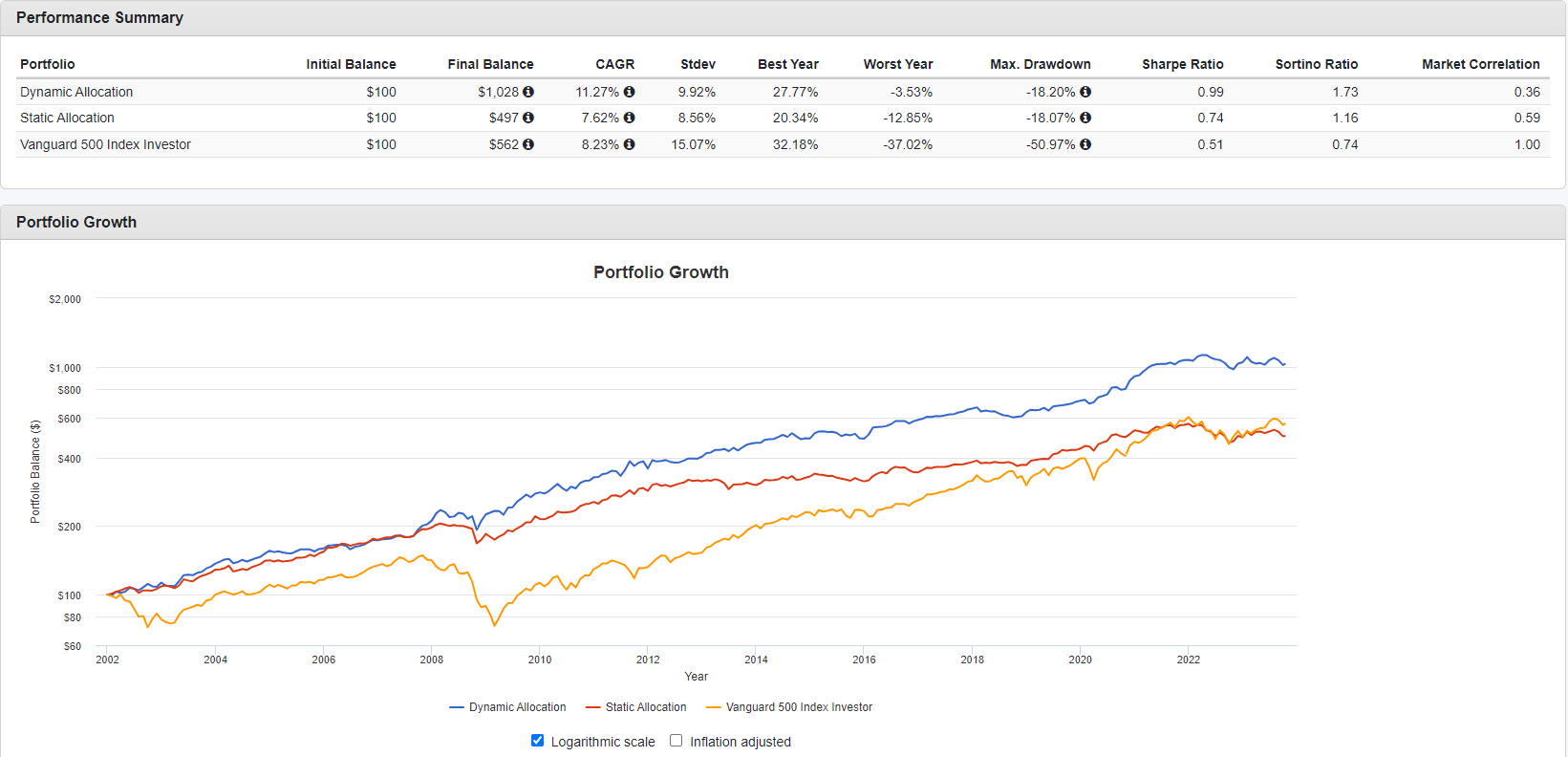Click info icon next to Static Allocation $497
1568x757 pixels.
point(528,118)
